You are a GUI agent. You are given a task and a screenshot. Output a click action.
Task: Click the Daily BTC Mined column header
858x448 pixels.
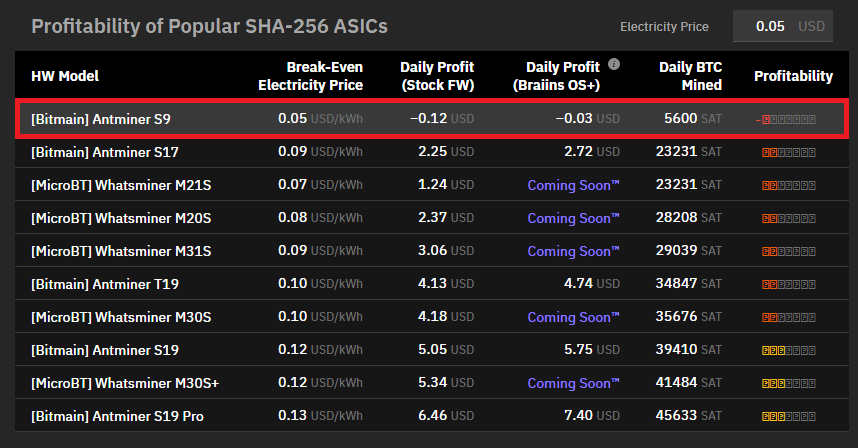(690, 76)
